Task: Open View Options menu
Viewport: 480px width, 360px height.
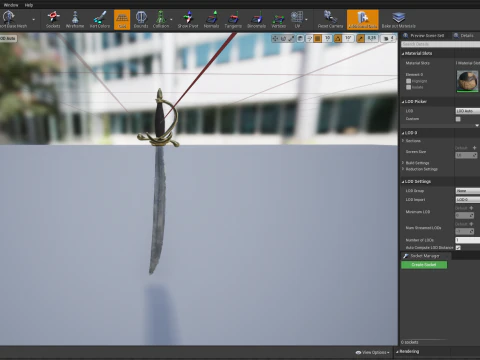Action: point(372,352)
